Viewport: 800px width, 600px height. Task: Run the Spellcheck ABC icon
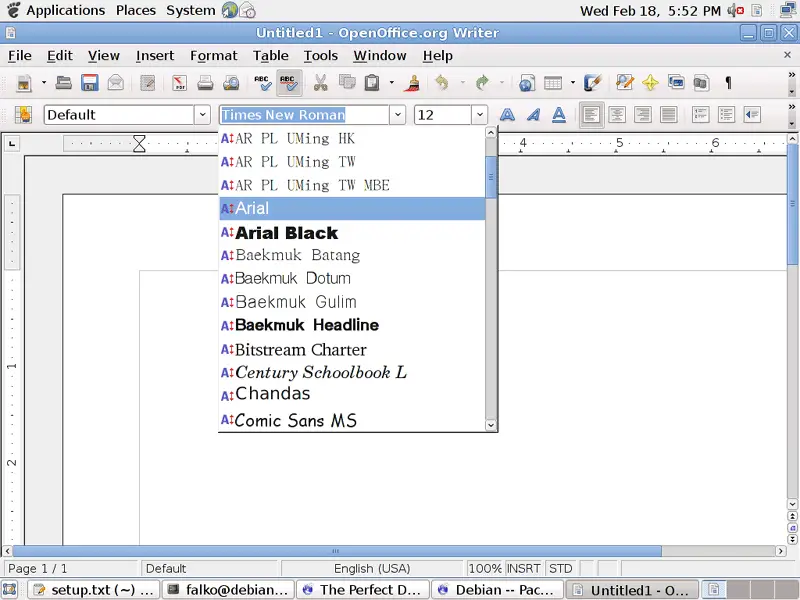[263, 83]
